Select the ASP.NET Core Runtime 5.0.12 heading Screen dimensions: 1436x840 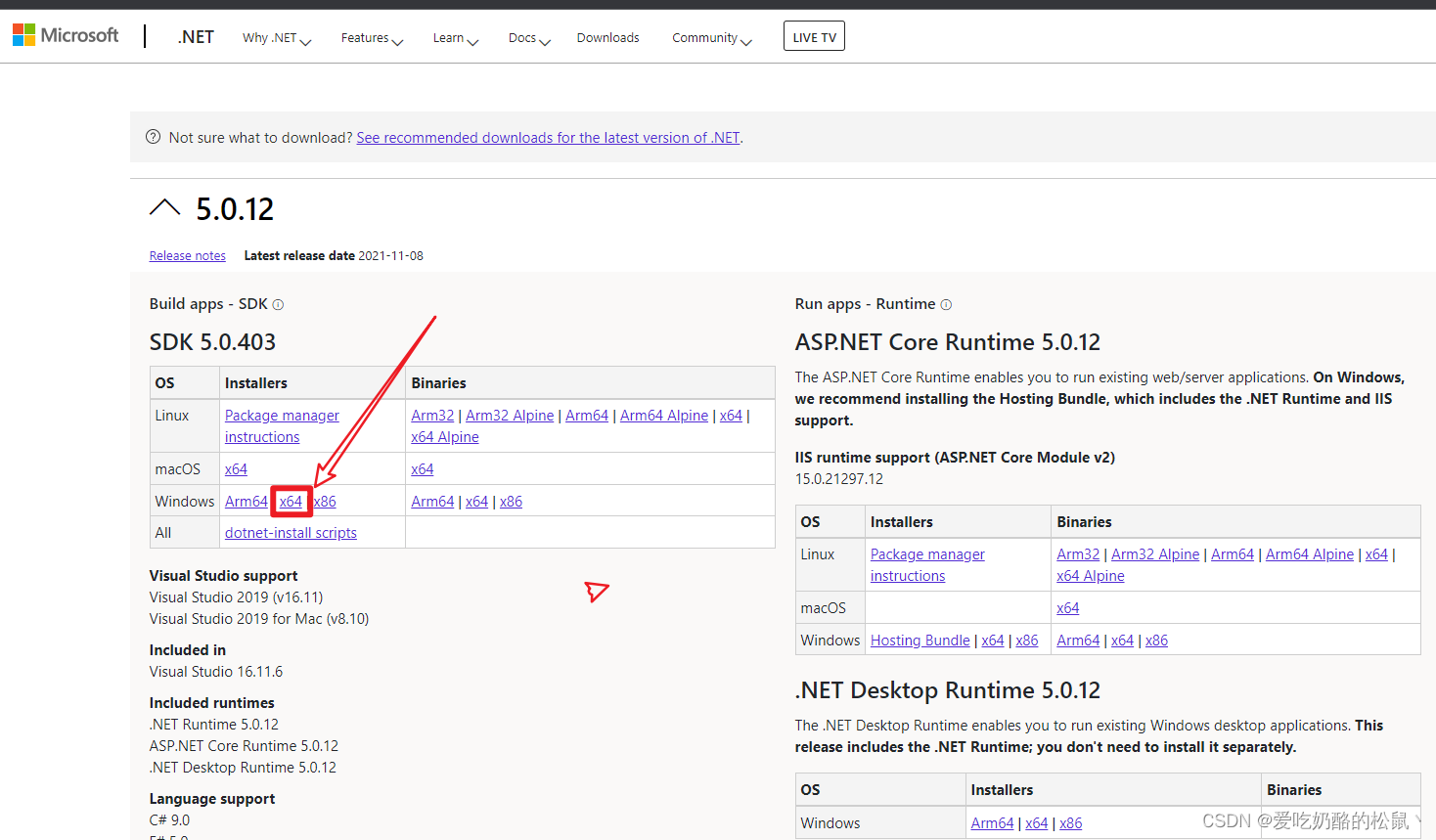coord(947,342)
